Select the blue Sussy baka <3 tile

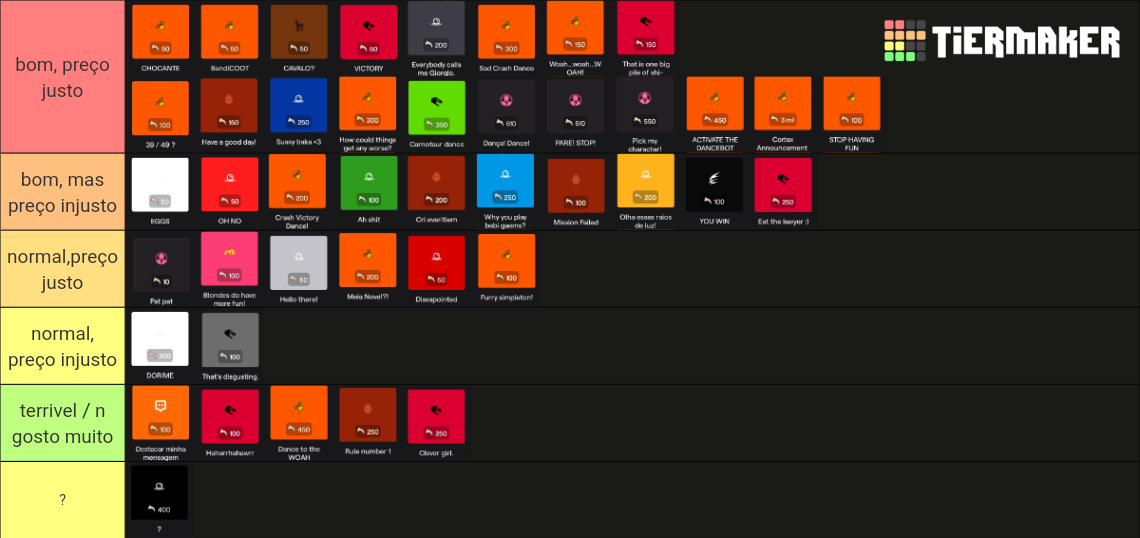point(298,113)
